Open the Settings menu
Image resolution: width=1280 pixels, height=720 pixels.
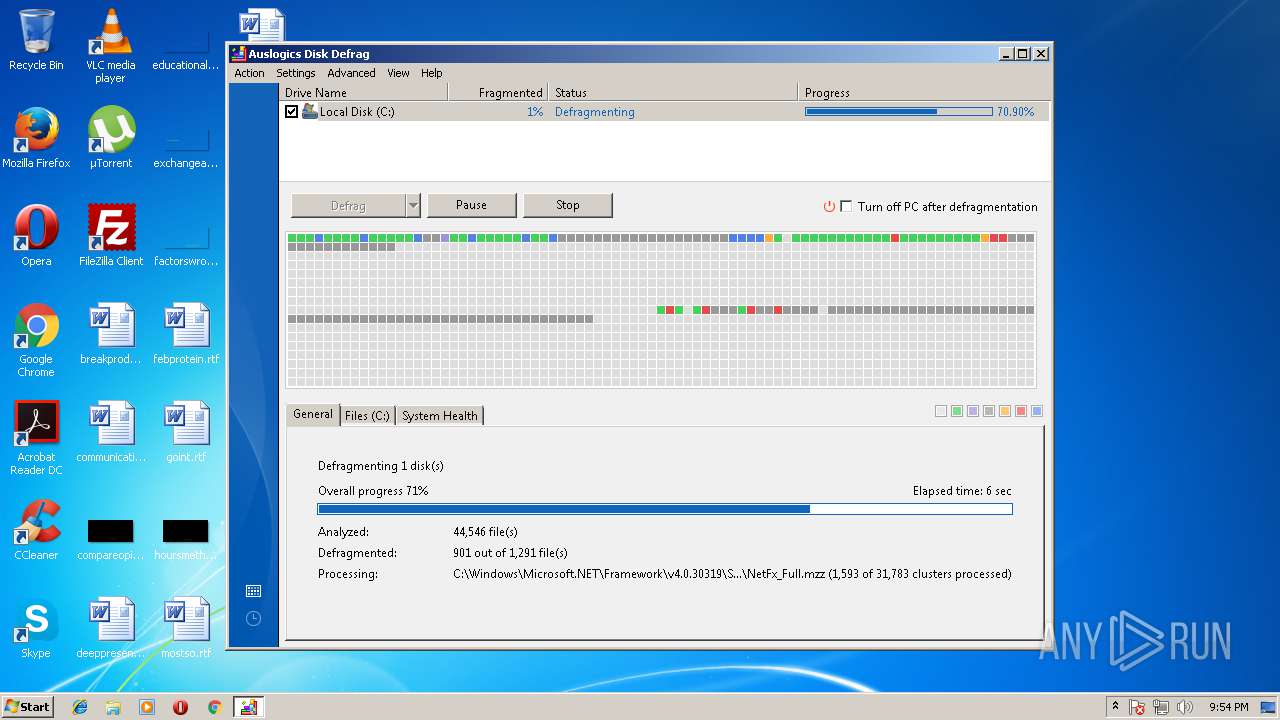(295, 73)
